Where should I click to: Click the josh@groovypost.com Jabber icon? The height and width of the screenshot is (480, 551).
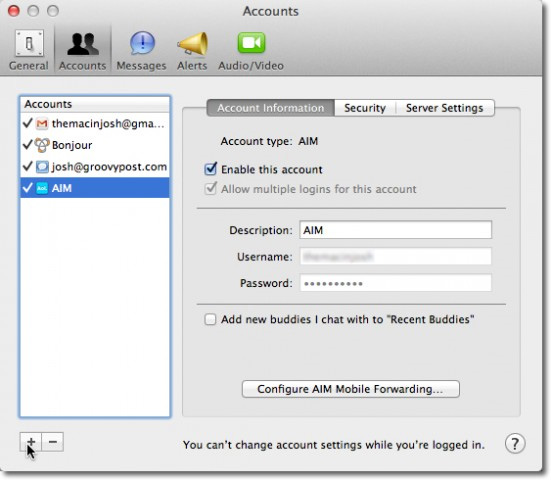42,167
